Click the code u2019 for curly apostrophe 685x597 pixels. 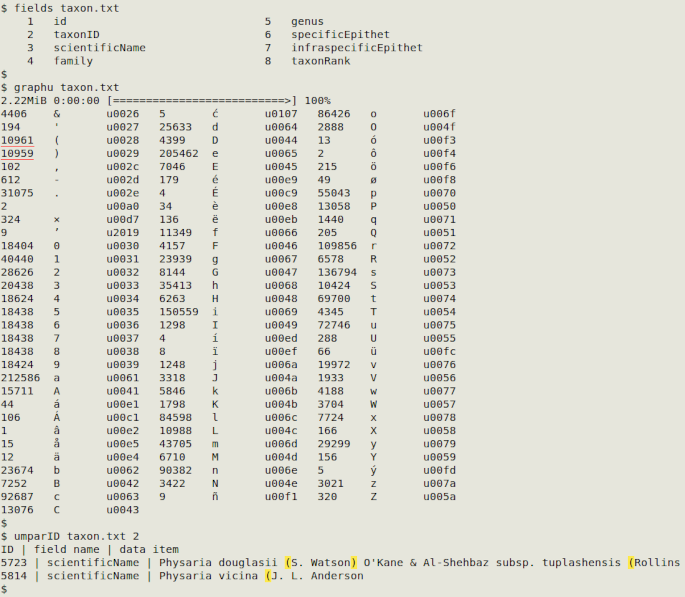(x=123, y=233)
